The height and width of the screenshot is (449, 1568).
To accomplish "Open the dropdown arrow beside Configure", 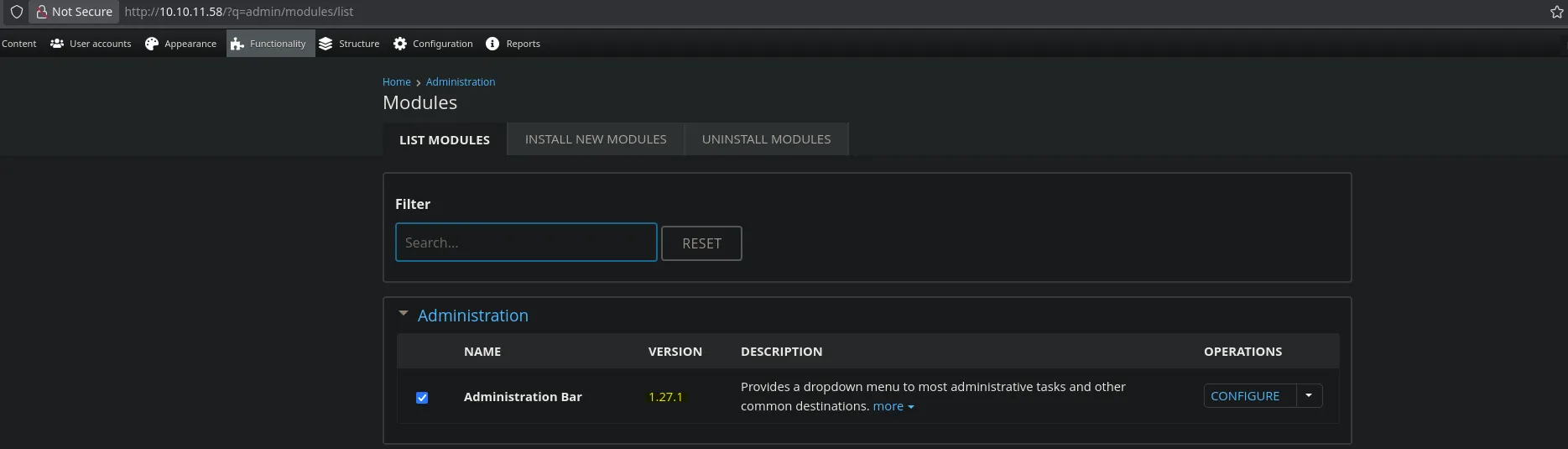I will pos(1309,395).
